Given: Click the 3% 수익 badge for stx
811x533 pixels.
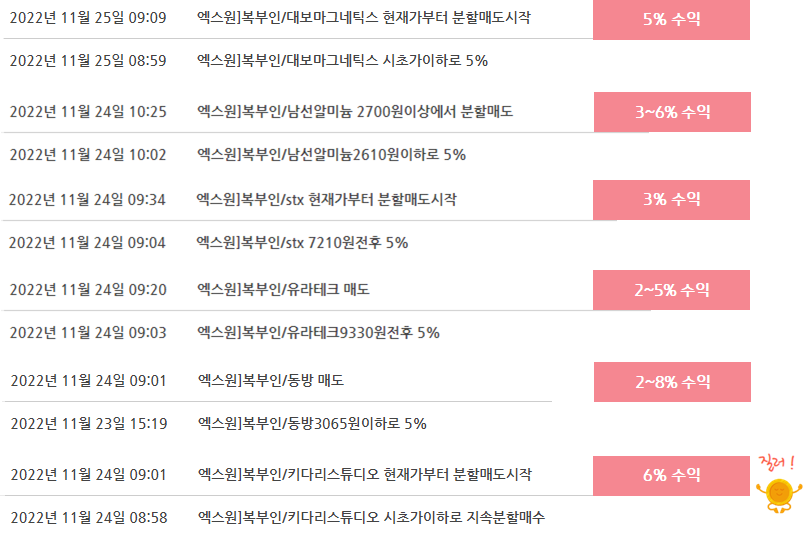Looking at the screenshot, I should 671,200.
